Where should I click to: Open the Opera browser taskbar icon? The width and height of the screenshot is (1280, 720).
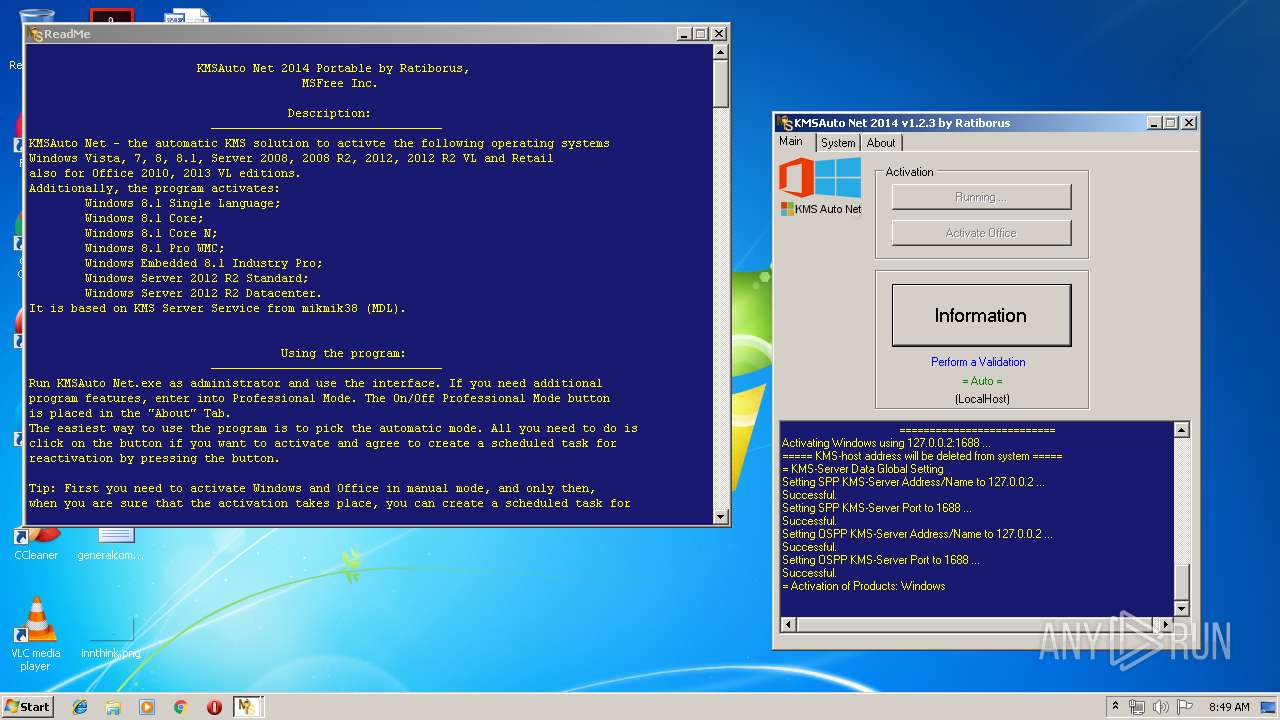point(214,707)
